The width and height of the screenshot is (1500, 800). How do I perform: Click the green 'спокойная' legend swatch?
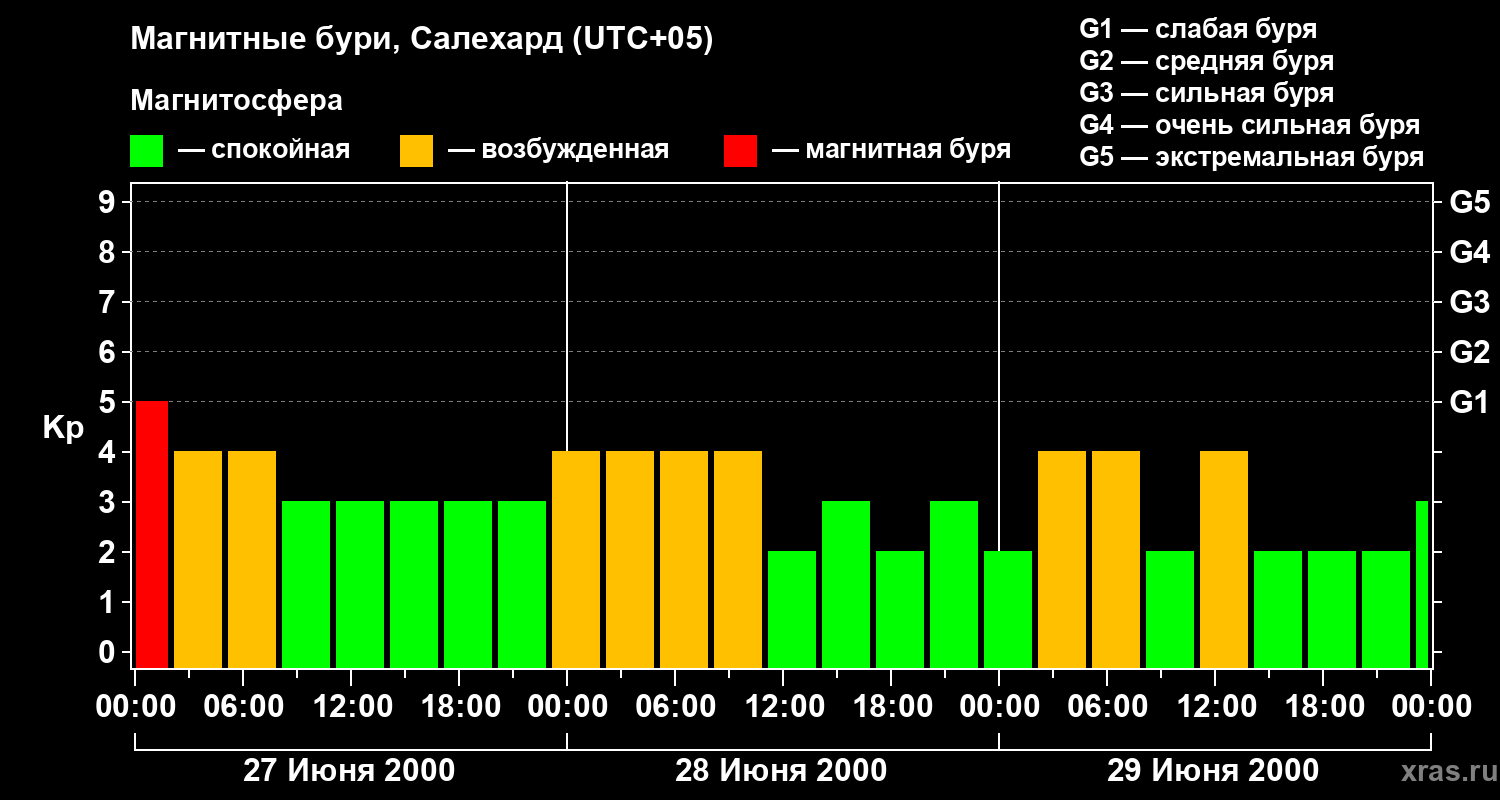(147, 151)
